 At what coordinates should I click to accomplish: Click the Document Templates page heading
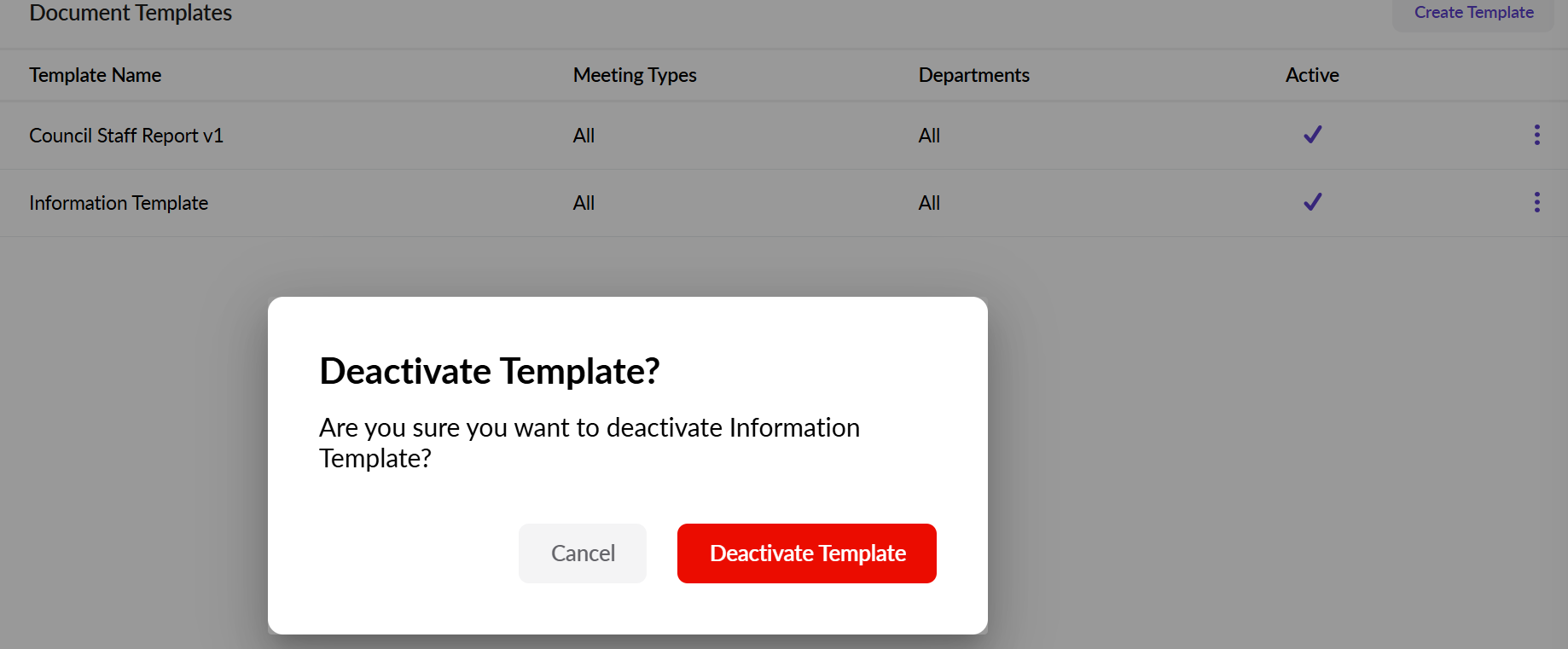pyautogui.click(x=131, y=13)
